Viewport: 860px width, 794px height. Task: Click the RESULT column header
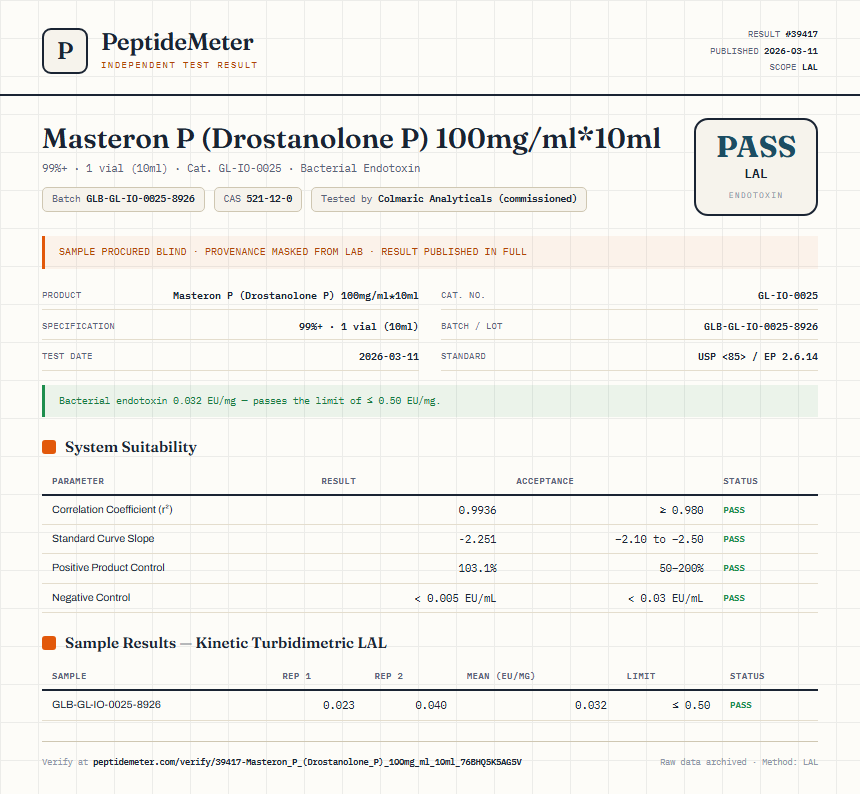[x=338, y=481]
